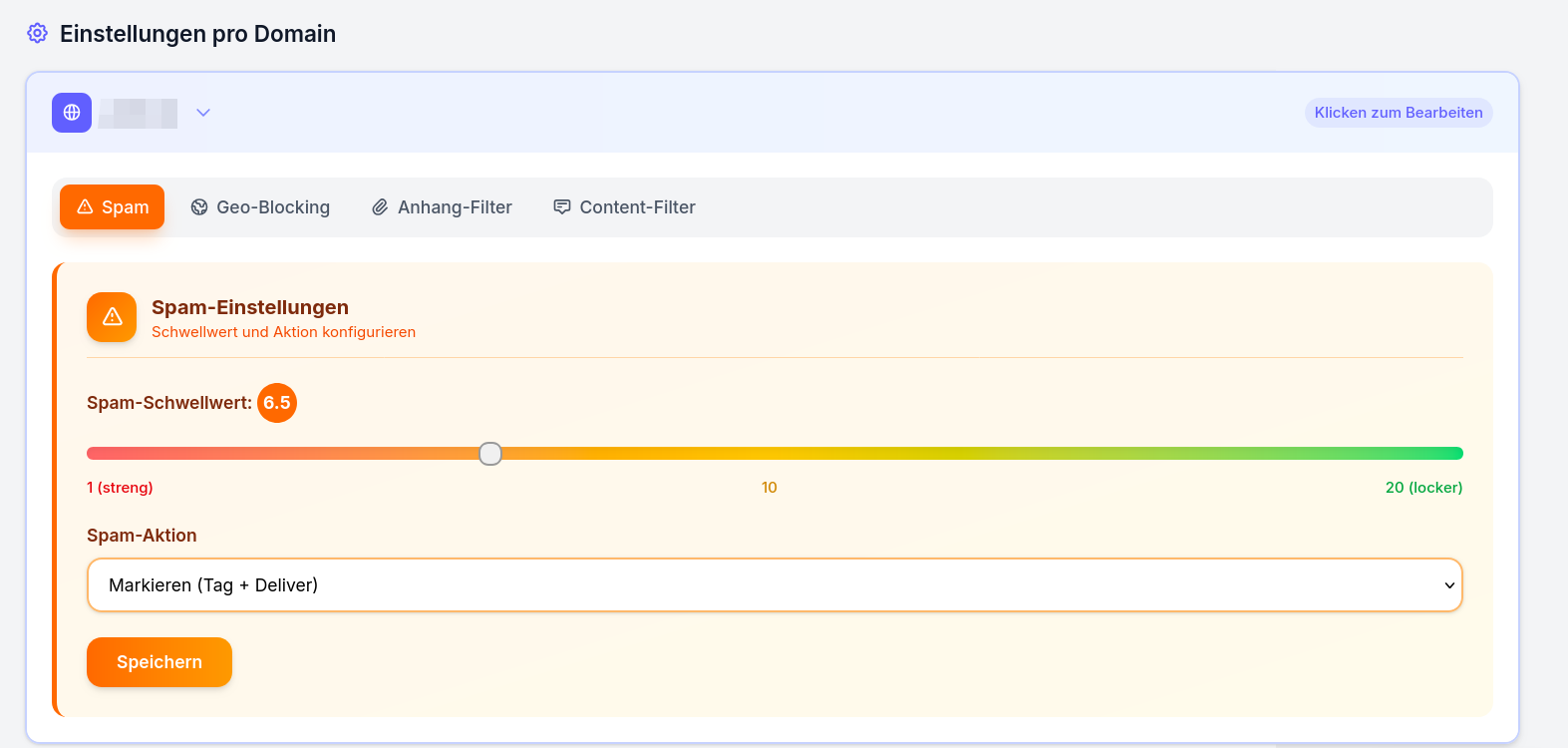This screenshot has height=748, width=1568.
Task: Click the purple globe domain icon
Action: click(x=72, y=113)
